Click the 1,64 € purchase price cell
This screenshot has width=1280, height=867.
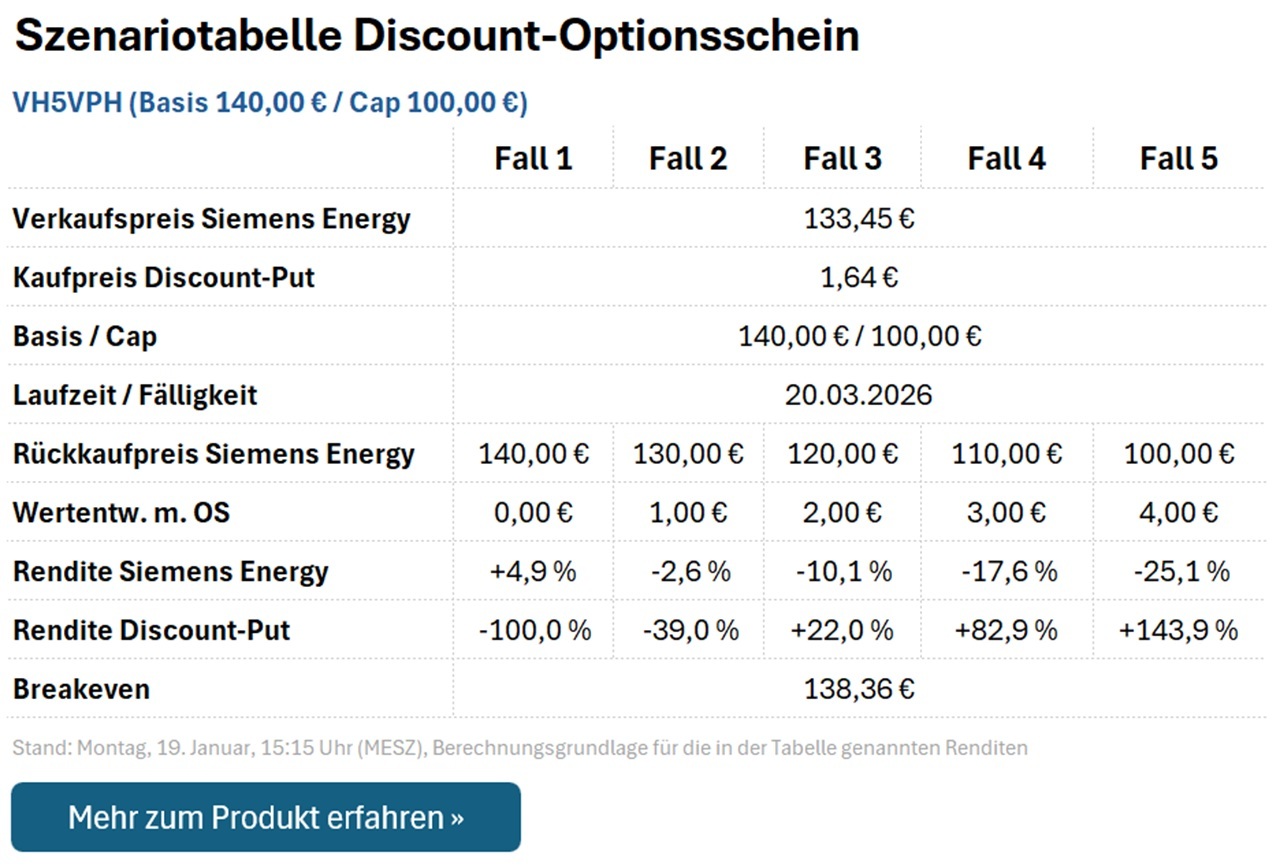pos(859,277)
